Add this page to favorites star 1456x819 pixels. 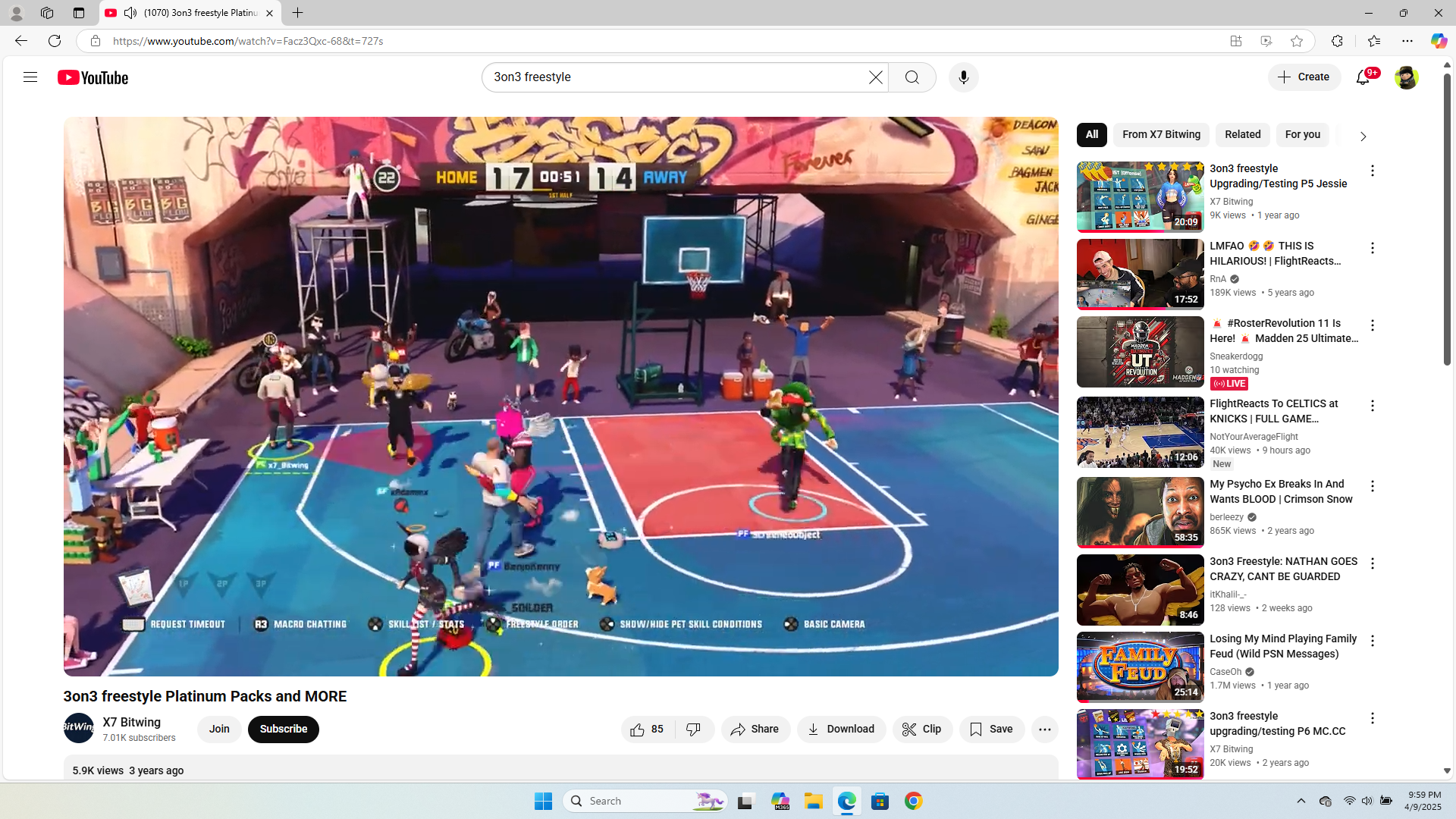pyautogui.click(x=1297, y=41)
